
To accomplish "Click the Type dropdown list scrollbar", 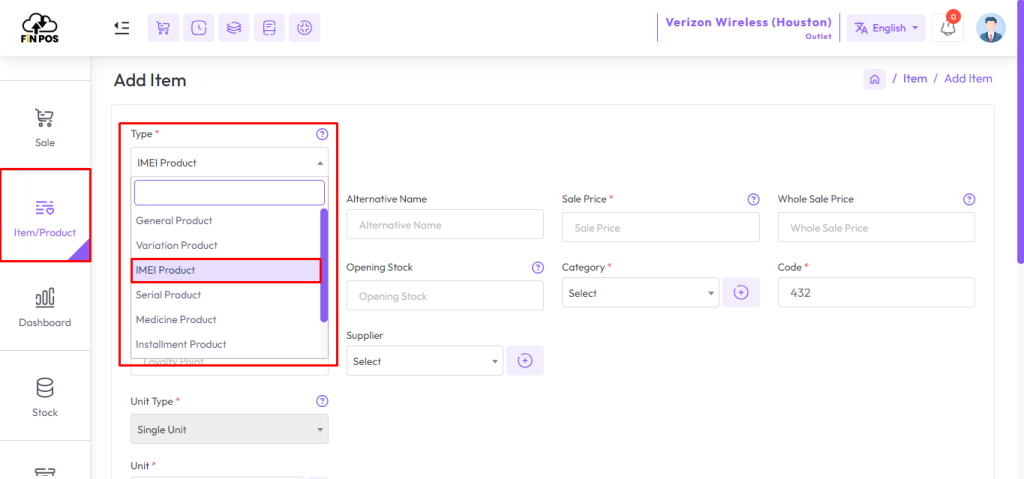I will pyautogui.click(x=324, y=265).
